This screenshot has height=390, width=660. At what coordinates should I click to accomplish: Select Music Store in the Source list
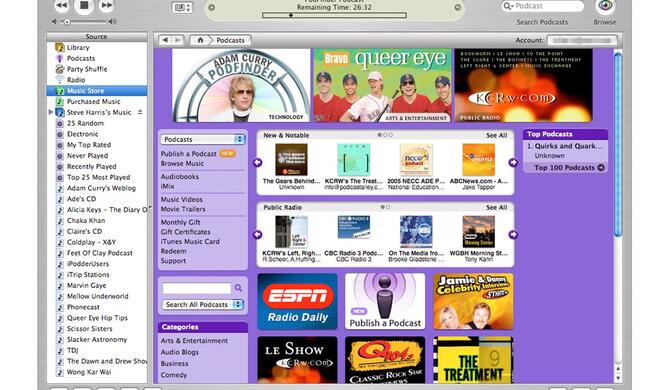point(97,90)
